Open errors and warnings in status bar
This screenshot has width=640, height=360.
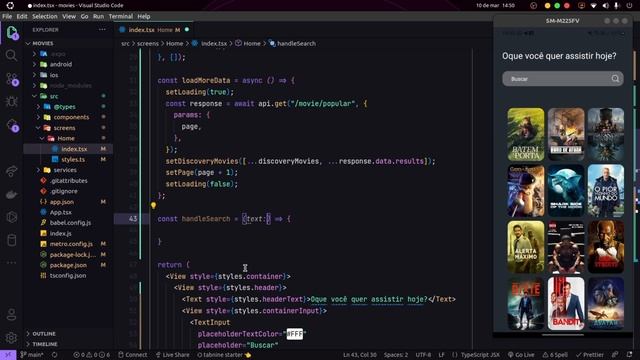[x=92, y=355]
